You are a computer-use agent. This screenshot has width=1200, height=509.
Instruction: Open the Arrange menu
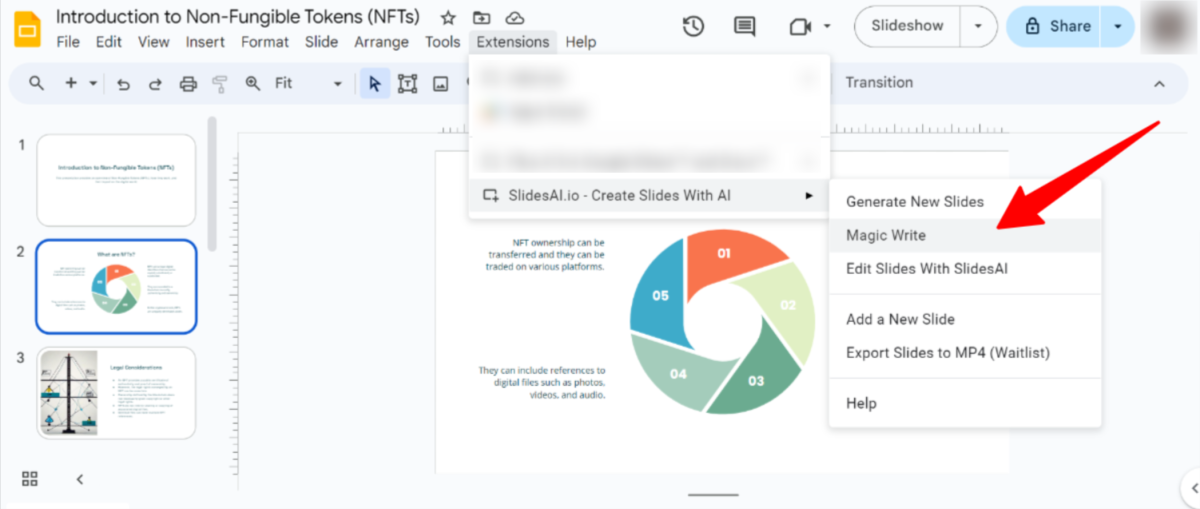click(x=381, y=42)
